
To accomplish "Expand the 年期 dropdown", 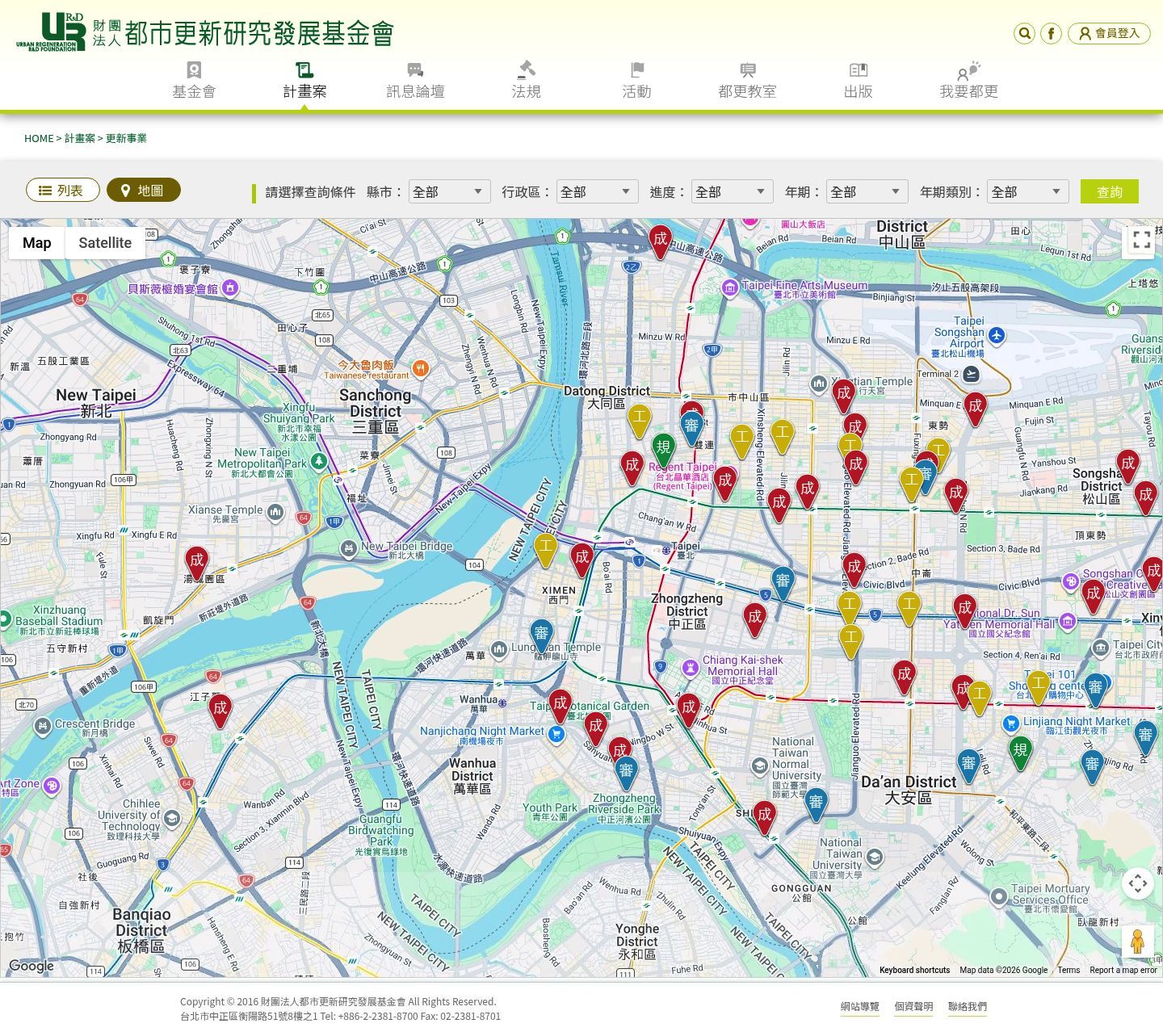I will (x=867, y=191).
